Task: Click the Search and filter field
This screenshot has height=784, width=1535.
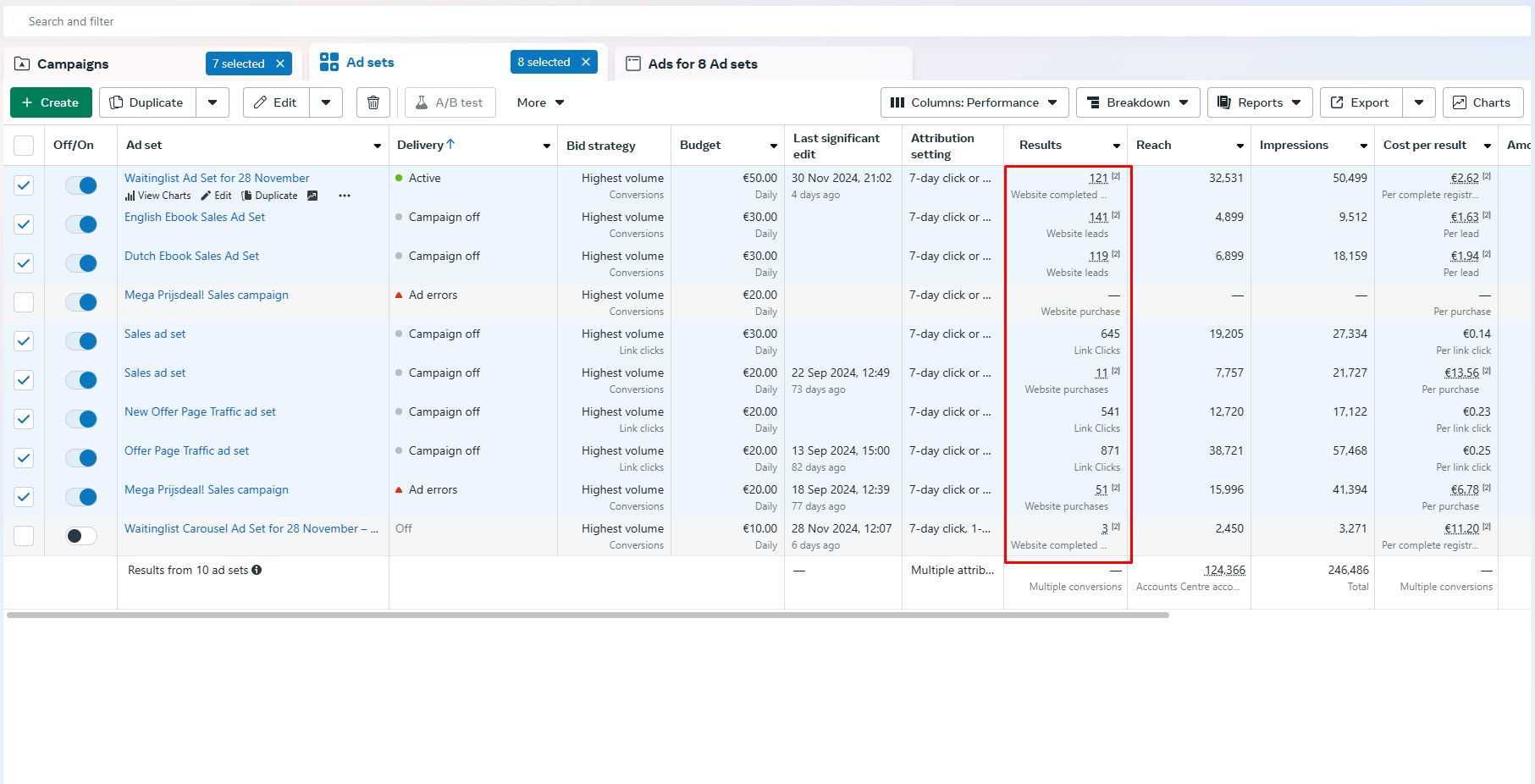Action: (x=767, y=21)
